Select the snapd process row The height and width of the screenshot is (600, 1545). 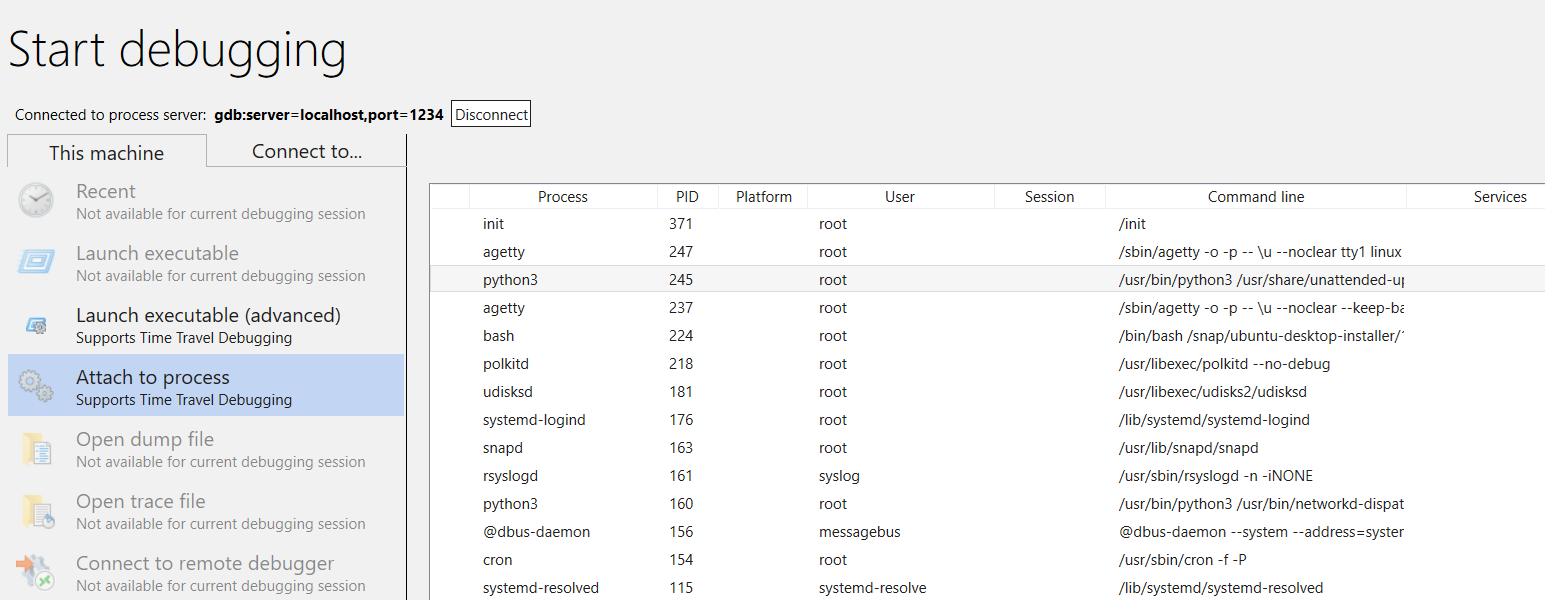pos(700,447)
